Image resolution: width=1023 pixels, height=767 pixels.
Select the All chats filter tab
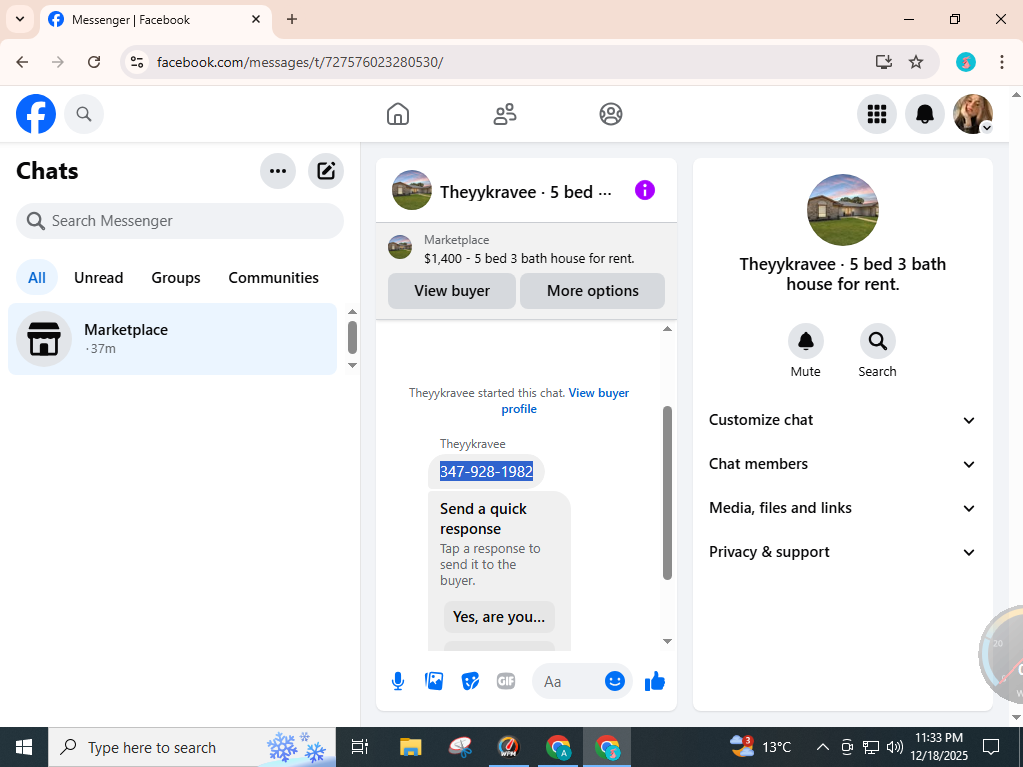tap(37, 278)
